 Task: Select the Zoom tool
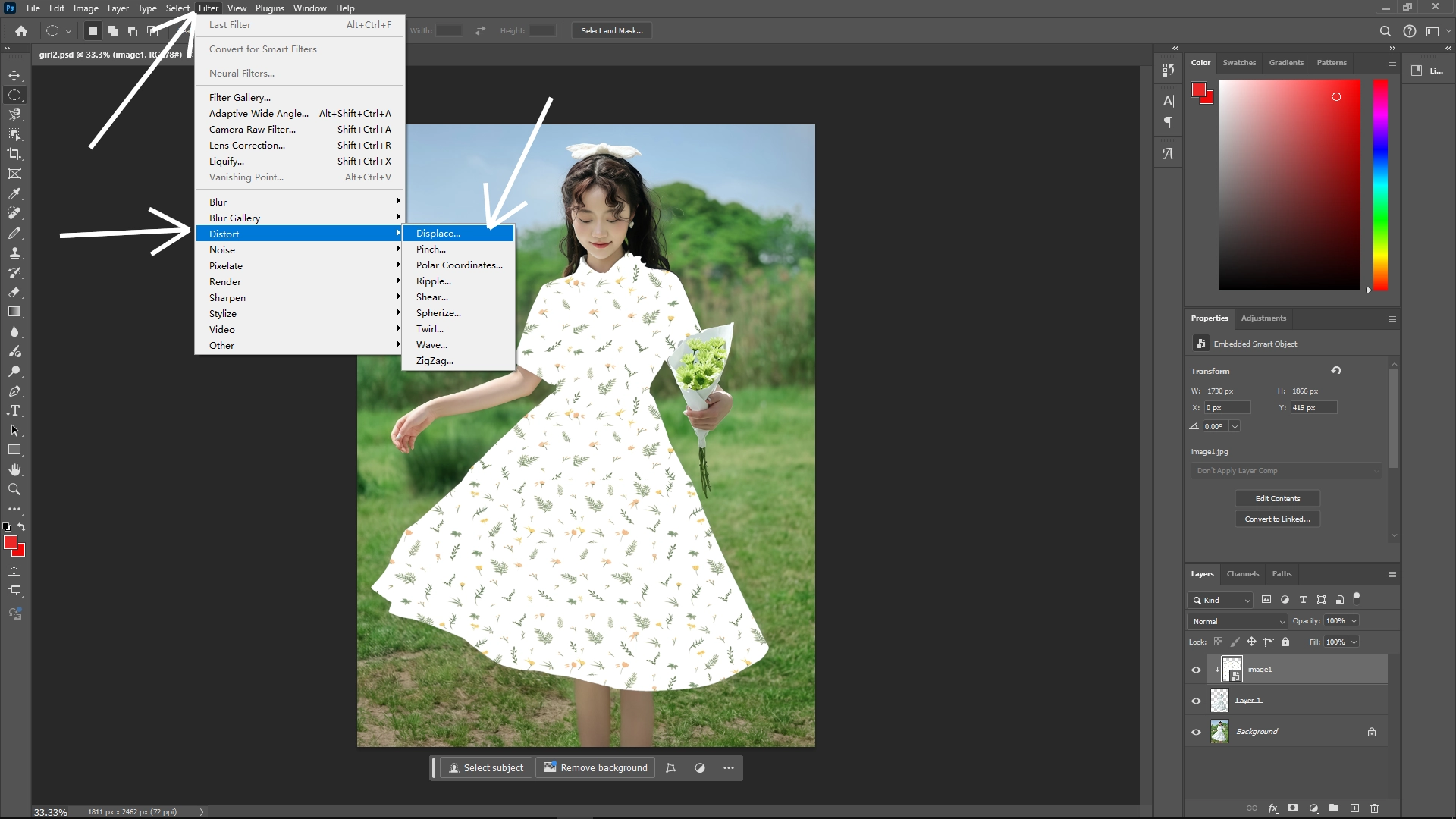click(x=14, y=489)
